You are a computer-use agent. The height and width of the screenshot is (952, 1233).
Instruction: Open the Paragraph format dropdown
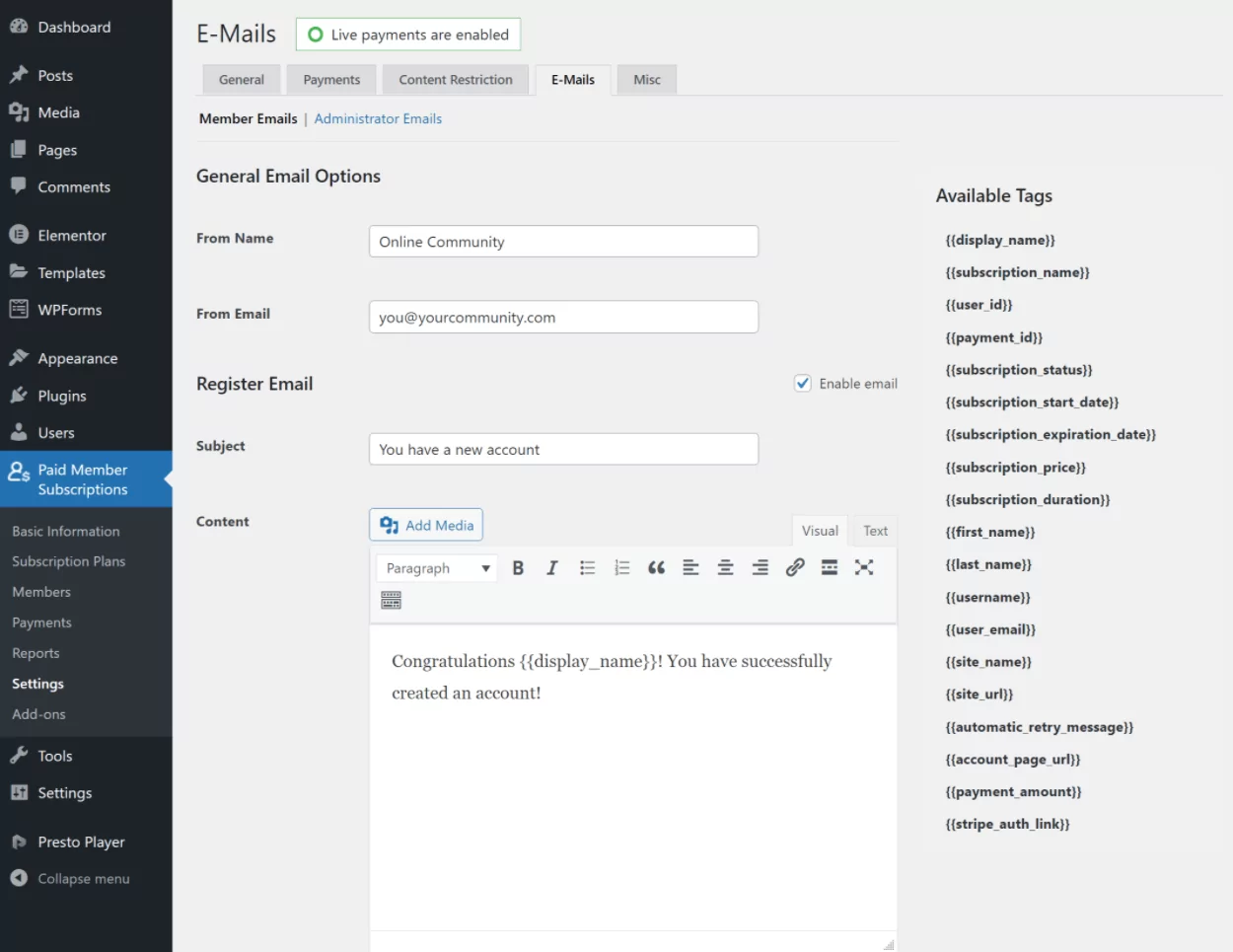pyautogui.click(x=437, y=568)
